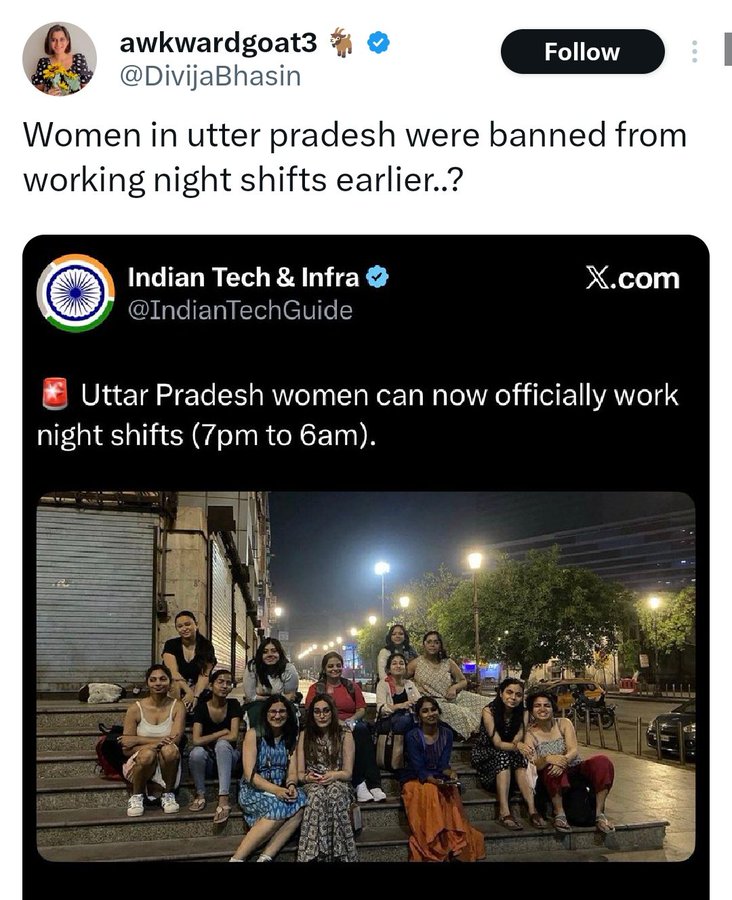The height and width of the screenshot is (900, 732).
Task: Open awkwardgoat3's profile picture
Action: [x=60, y=59]
